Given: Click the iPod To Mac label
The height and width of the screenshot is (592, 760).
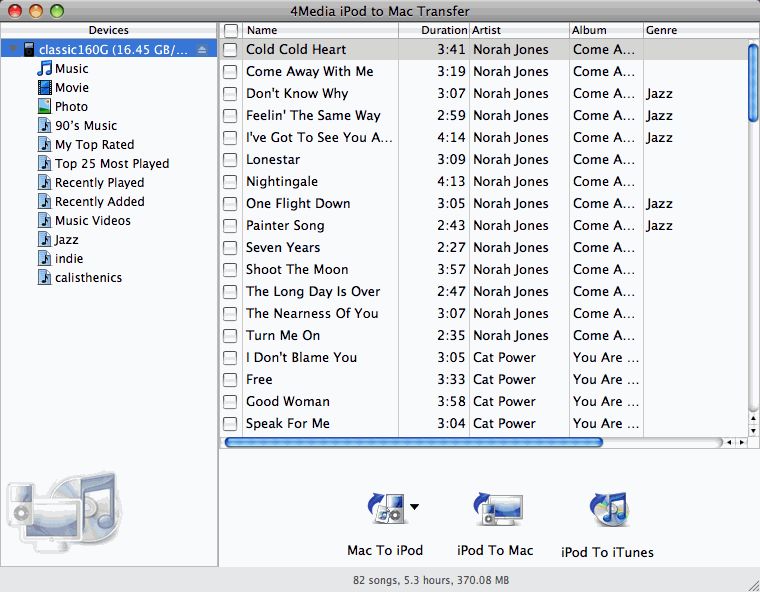Looking at the screenshot, I should 495,550.
